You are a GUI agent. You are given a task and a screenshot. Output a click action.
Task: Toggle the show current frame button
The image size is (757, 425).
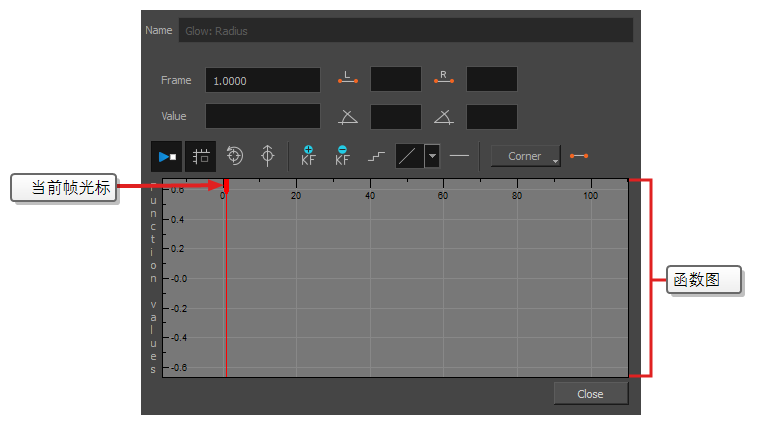pos(165,156)
